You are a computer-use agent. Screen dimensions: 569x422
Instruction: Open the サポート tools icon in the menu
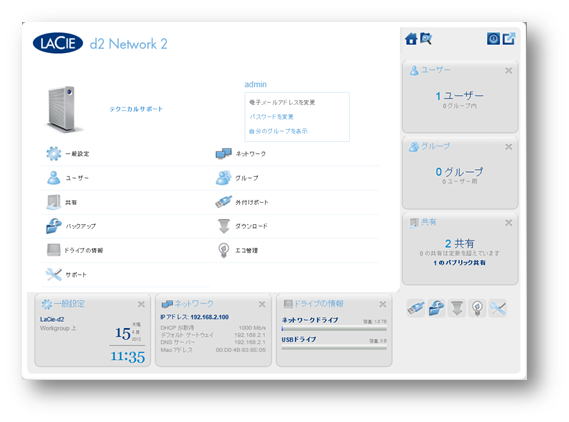tap(54, 275)
